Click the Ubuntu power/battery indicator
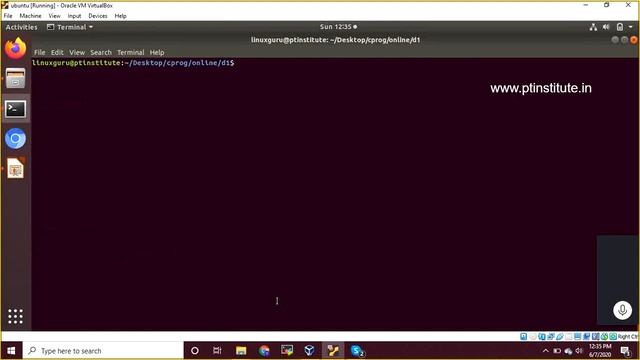 [620, 27]
